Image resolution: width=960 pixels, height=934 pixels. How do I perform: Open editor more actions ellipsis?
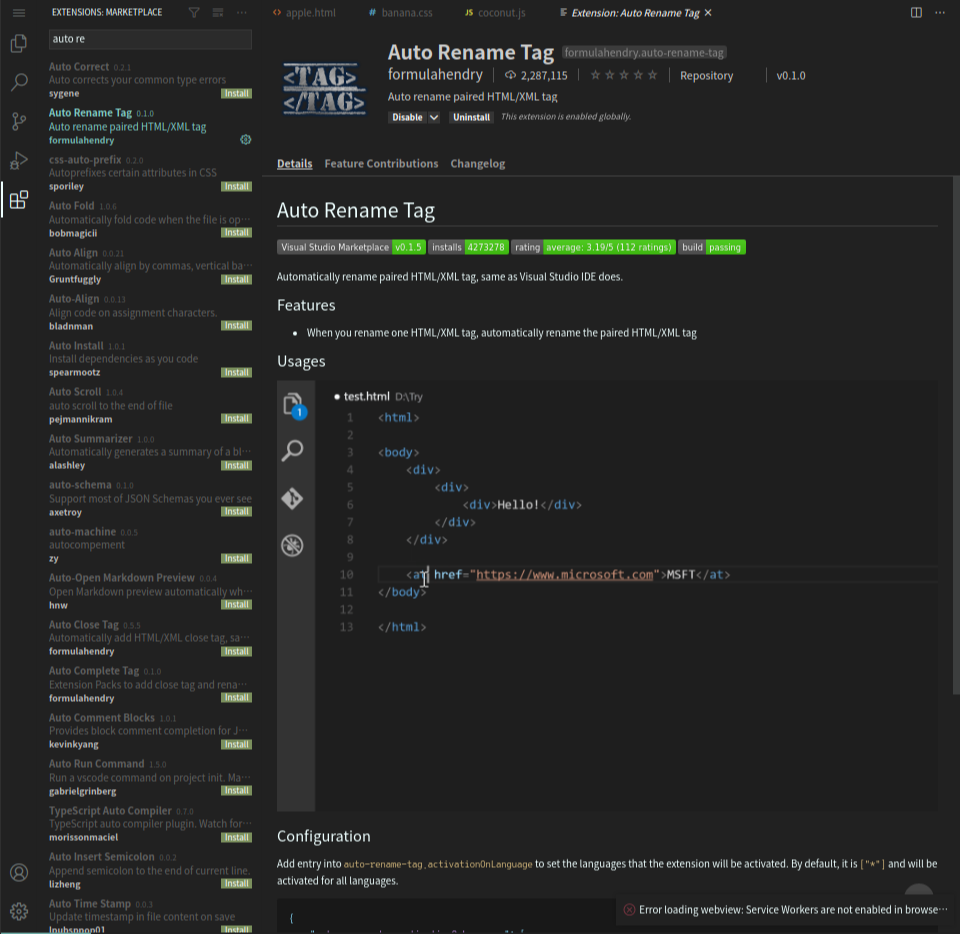940,13
